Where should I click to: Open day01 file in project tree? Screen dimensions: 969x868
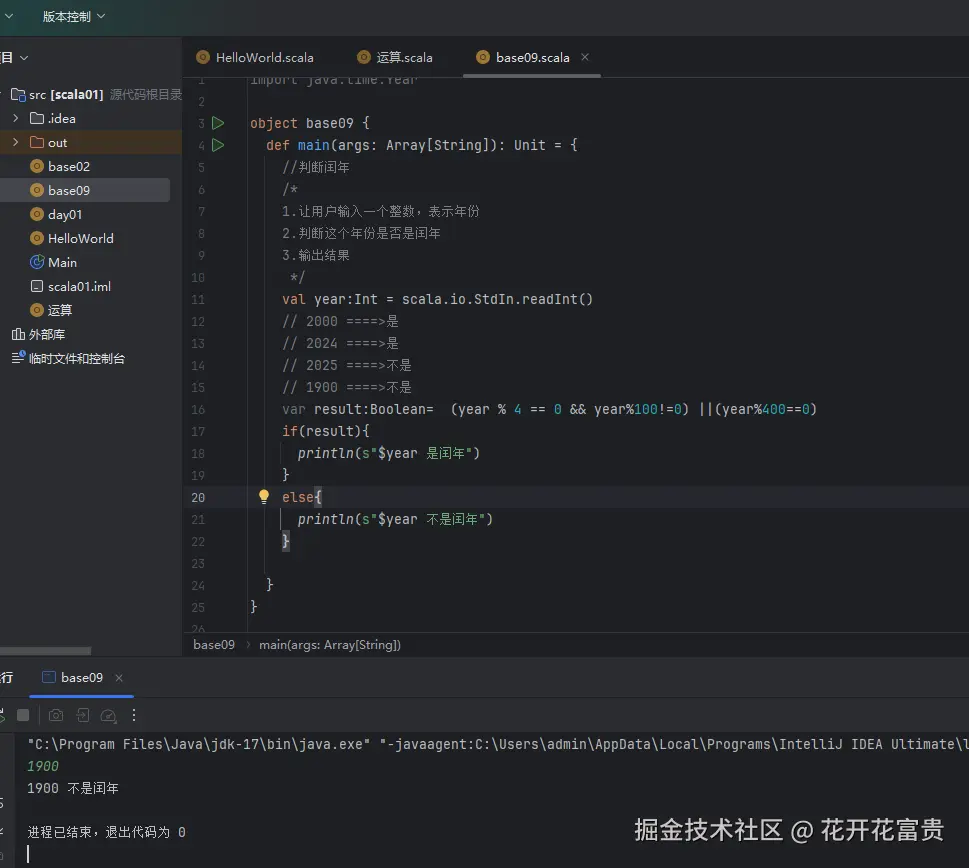[65, 215]
